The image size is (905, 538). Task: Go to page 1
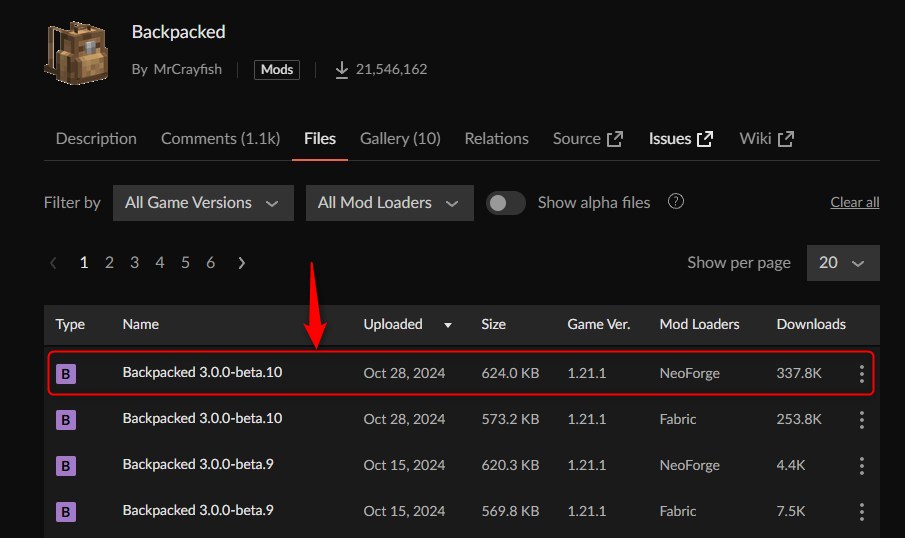[84, 263]
